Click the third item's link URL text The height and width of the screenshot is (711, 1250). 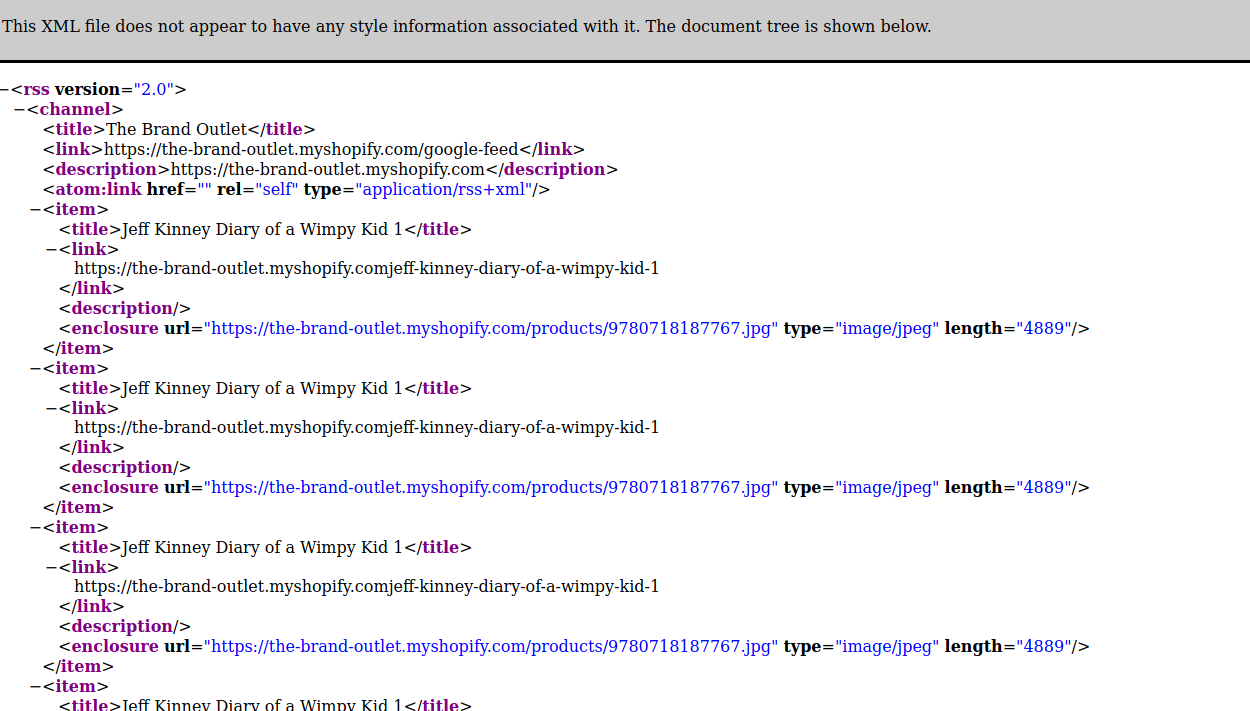pyautogui.click(x=367, y=586)
